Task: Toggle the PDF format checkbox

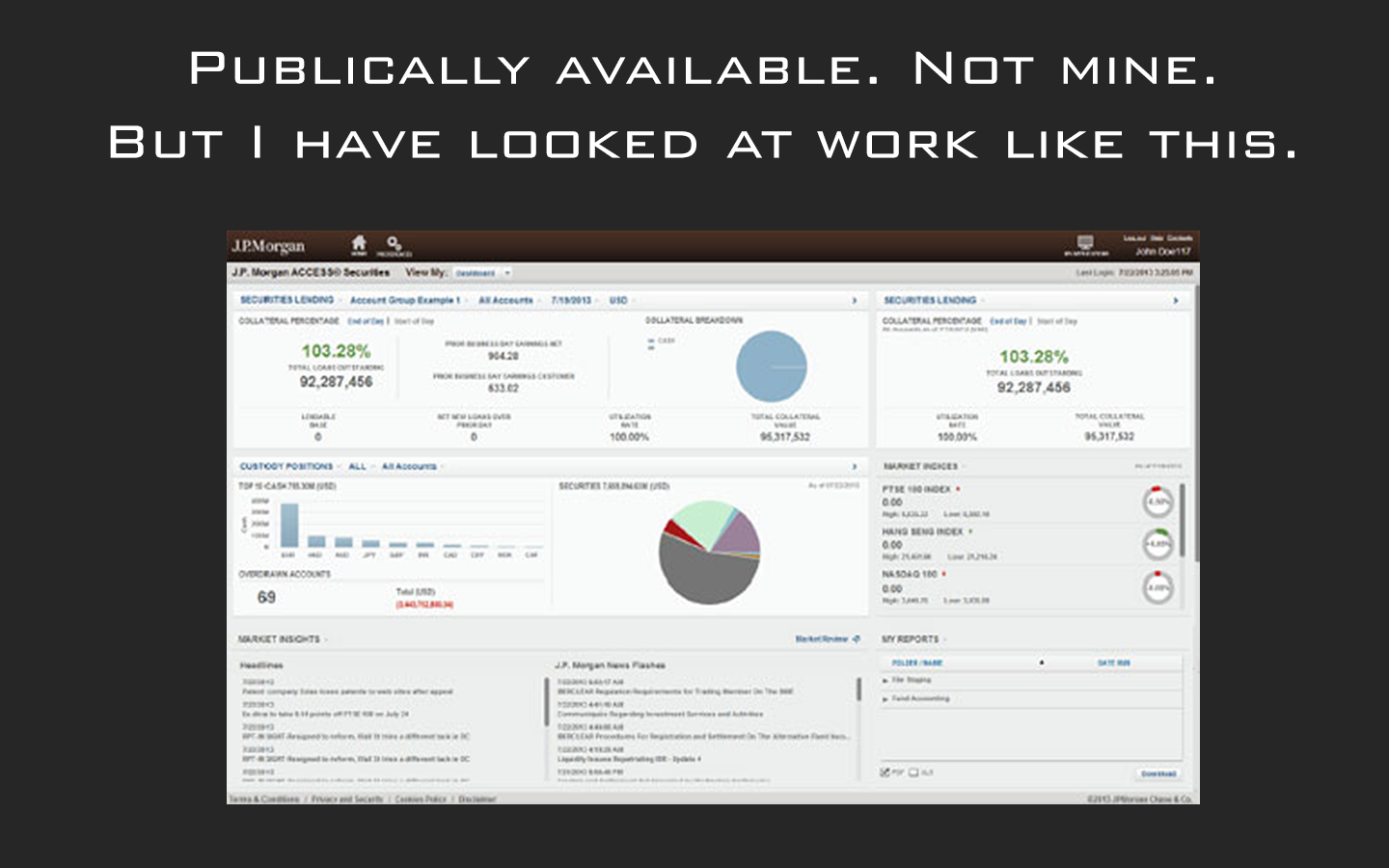Action: pyautogui.click(x=885, y=773)
